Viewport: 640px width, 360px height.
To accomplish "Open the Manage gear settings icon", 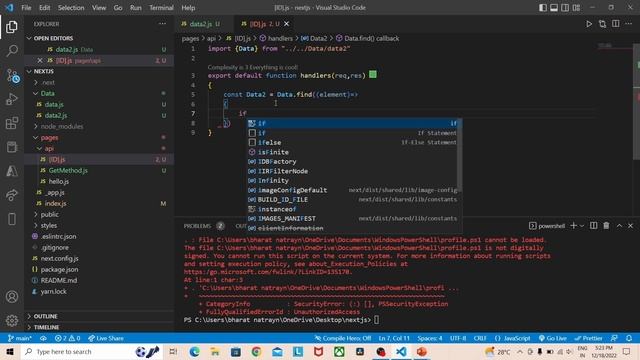I will pyautogui.click(x=12, y=320).
